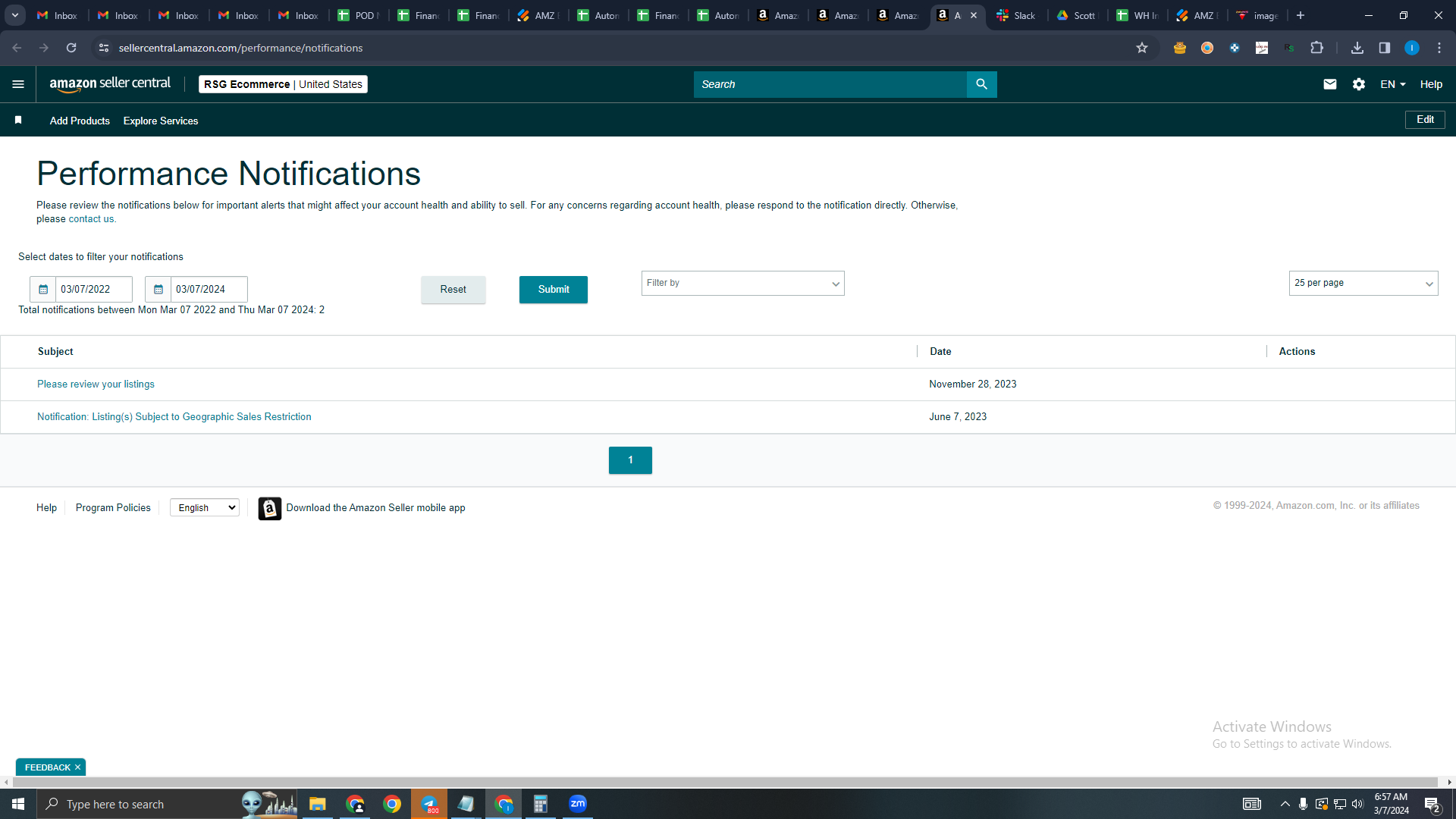Click the Edit button in navigation bar
The image size is (1456, 819).
[1425, 120]
